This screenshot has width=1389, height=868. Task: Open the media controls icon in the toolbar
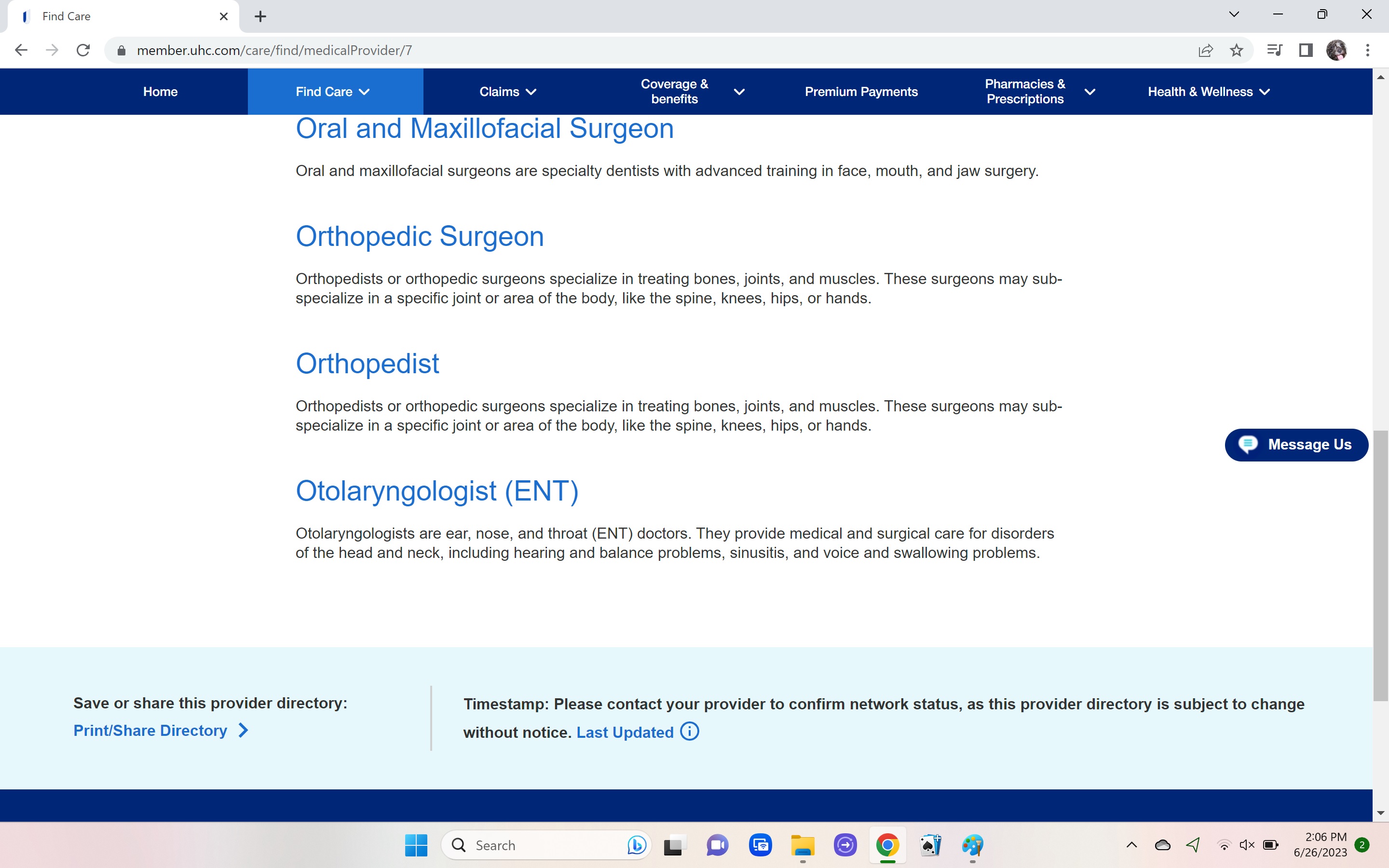1275,50
